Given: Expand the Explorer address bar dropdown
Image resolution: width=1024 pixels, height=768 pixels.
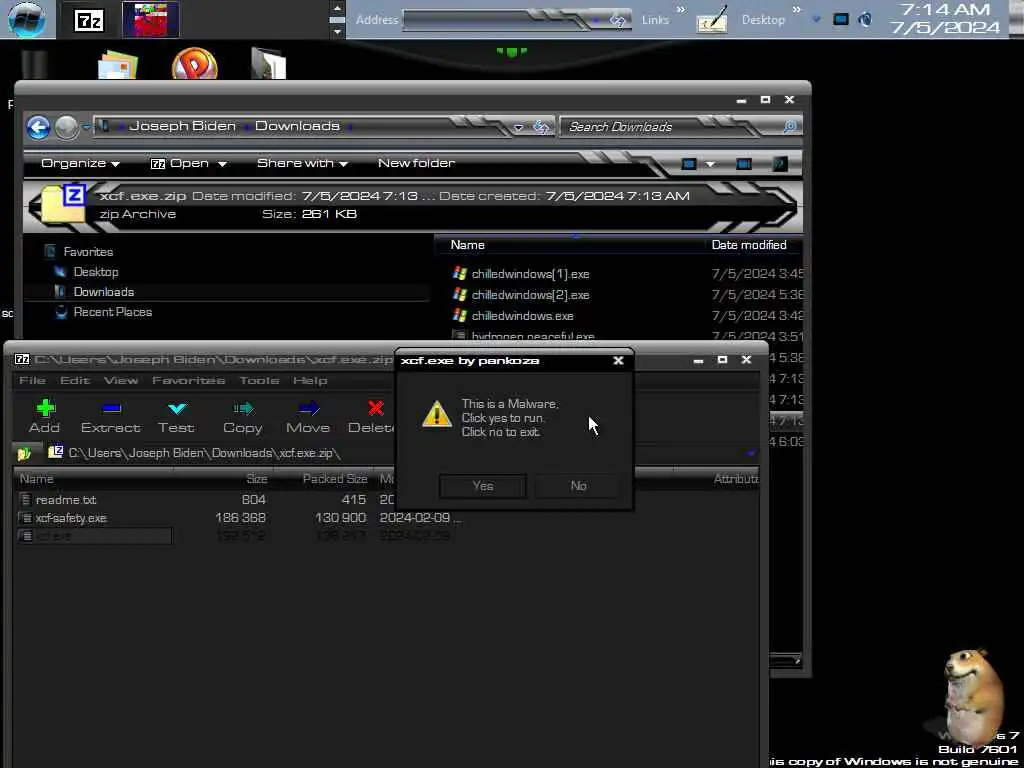Looking at the screenshot, I should 519,127.
